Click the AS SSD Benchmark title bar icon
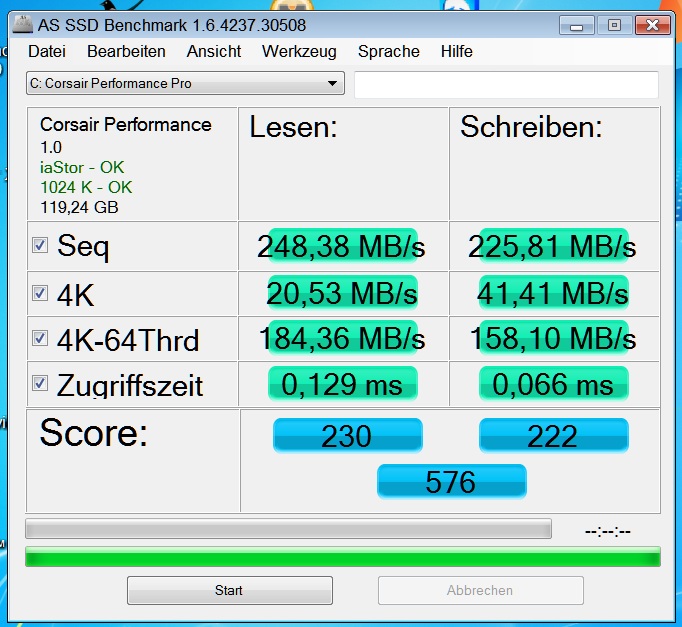This screenshot has width=682, height=627. [23, 24]
